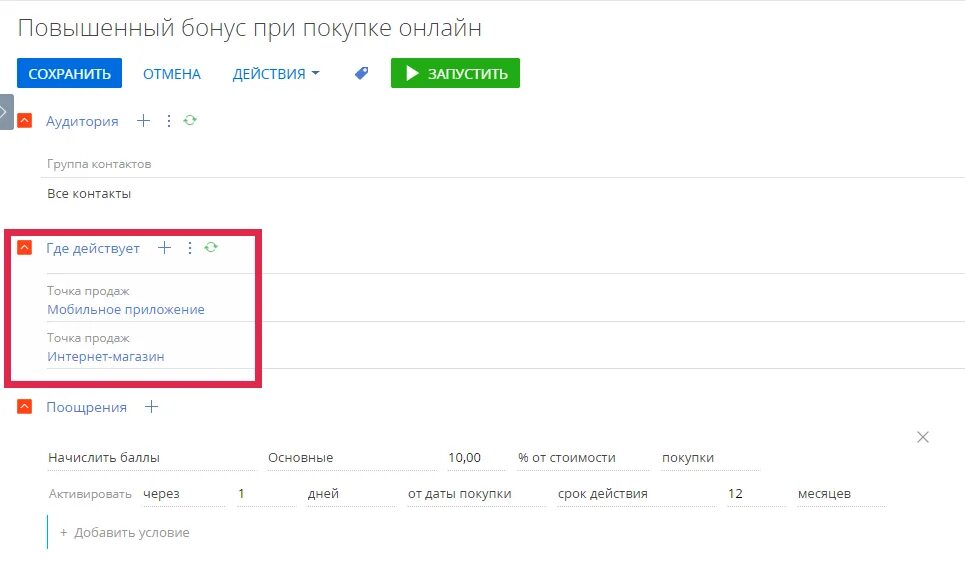This screenshot has height=569, width=965.
Task: Add new item to Аудитория with plus
Action: pos(143,121)
